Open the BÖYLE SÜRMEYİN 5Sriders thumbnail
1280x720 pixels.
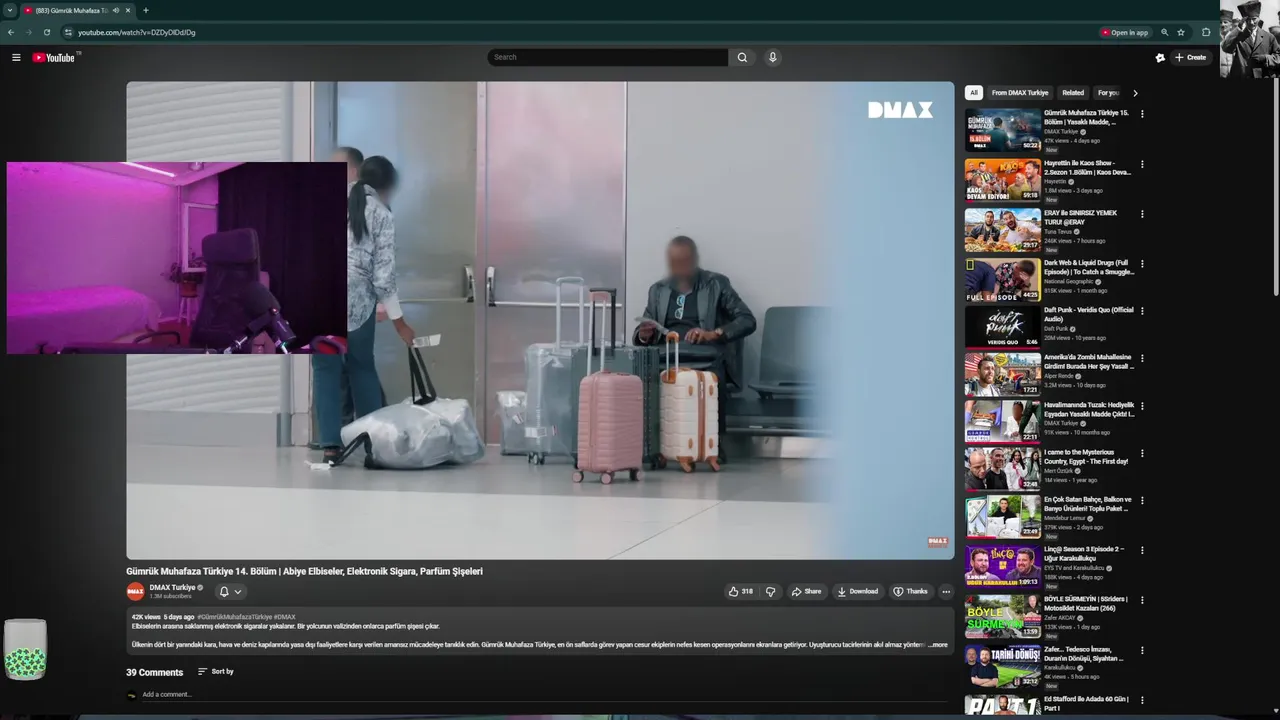pyautogui.click(x=1002, y=616)
